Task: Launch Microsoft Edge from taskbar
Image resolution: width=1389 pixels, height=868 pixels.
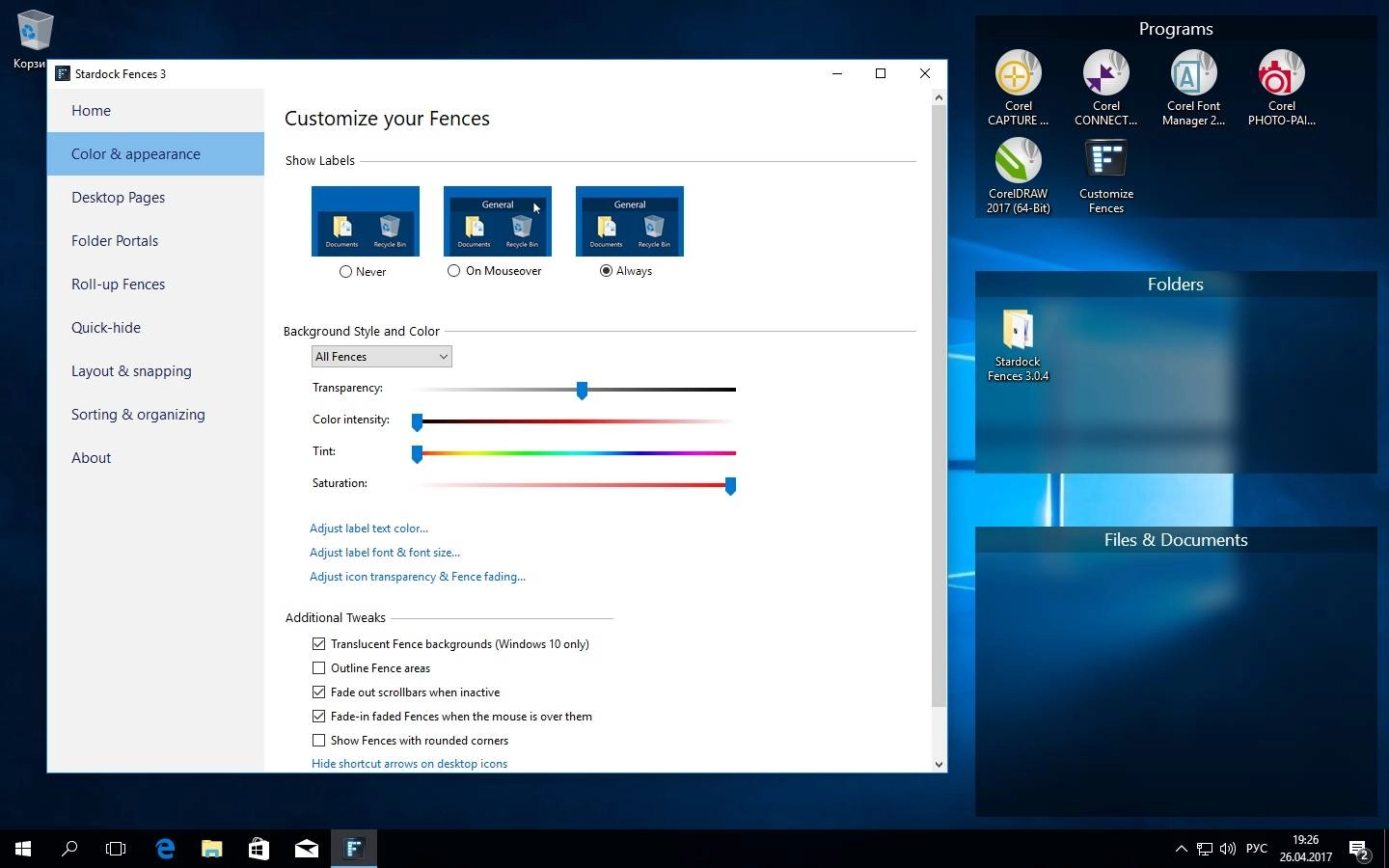Action: coord(165,849)
